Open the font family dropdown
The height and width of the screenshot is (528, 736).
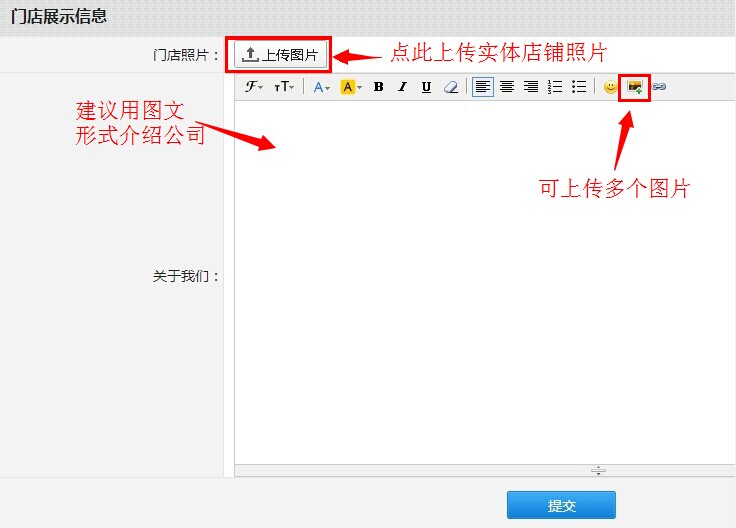[254, 87]
